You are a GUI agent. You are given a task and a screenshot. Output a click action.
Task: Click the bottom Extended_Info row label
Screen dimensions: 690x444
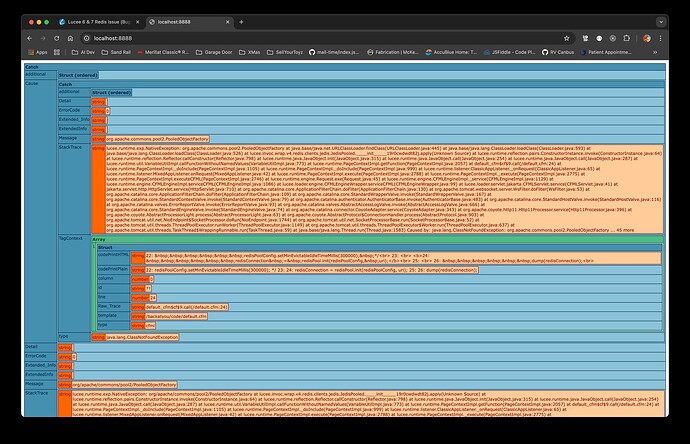[x=40, y=365]
